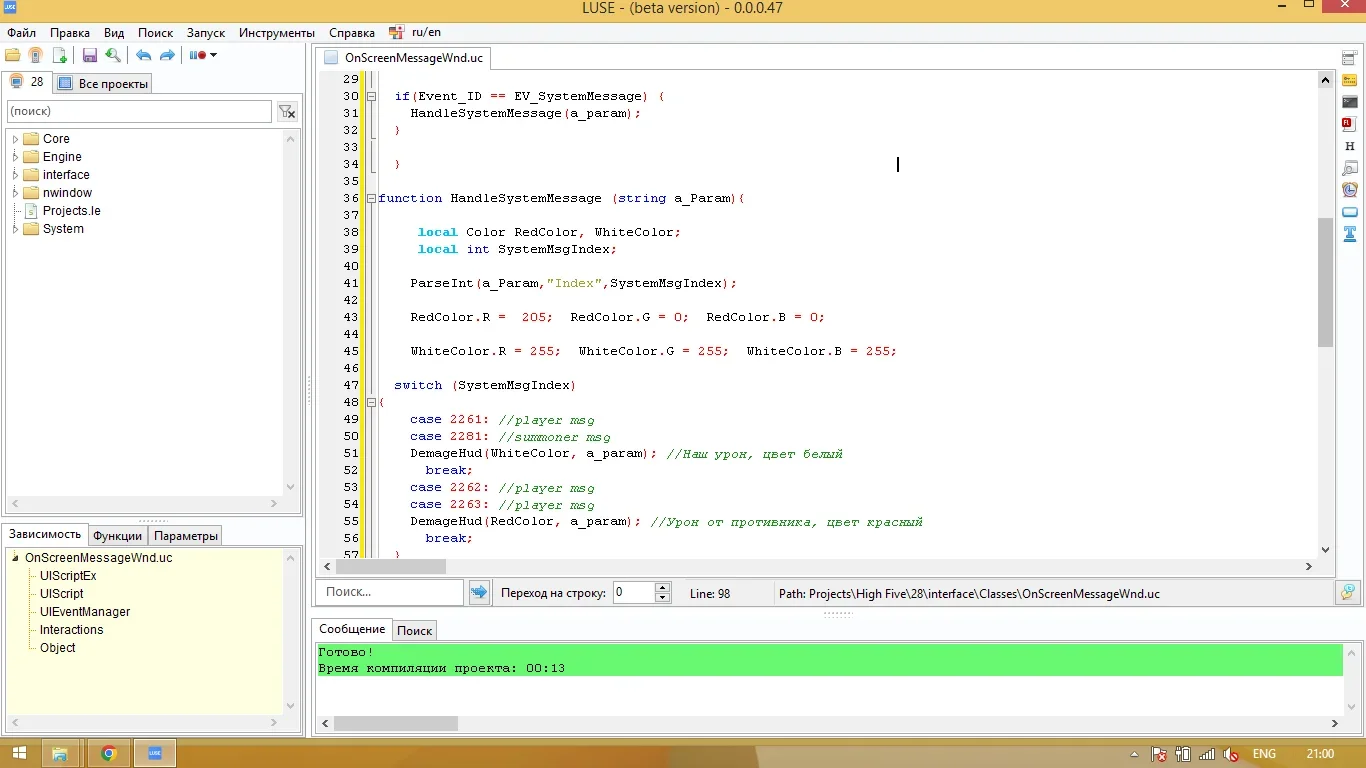
Task: Collapse the HandleSystemMessage fold at line 36
Action: (371, 198)
